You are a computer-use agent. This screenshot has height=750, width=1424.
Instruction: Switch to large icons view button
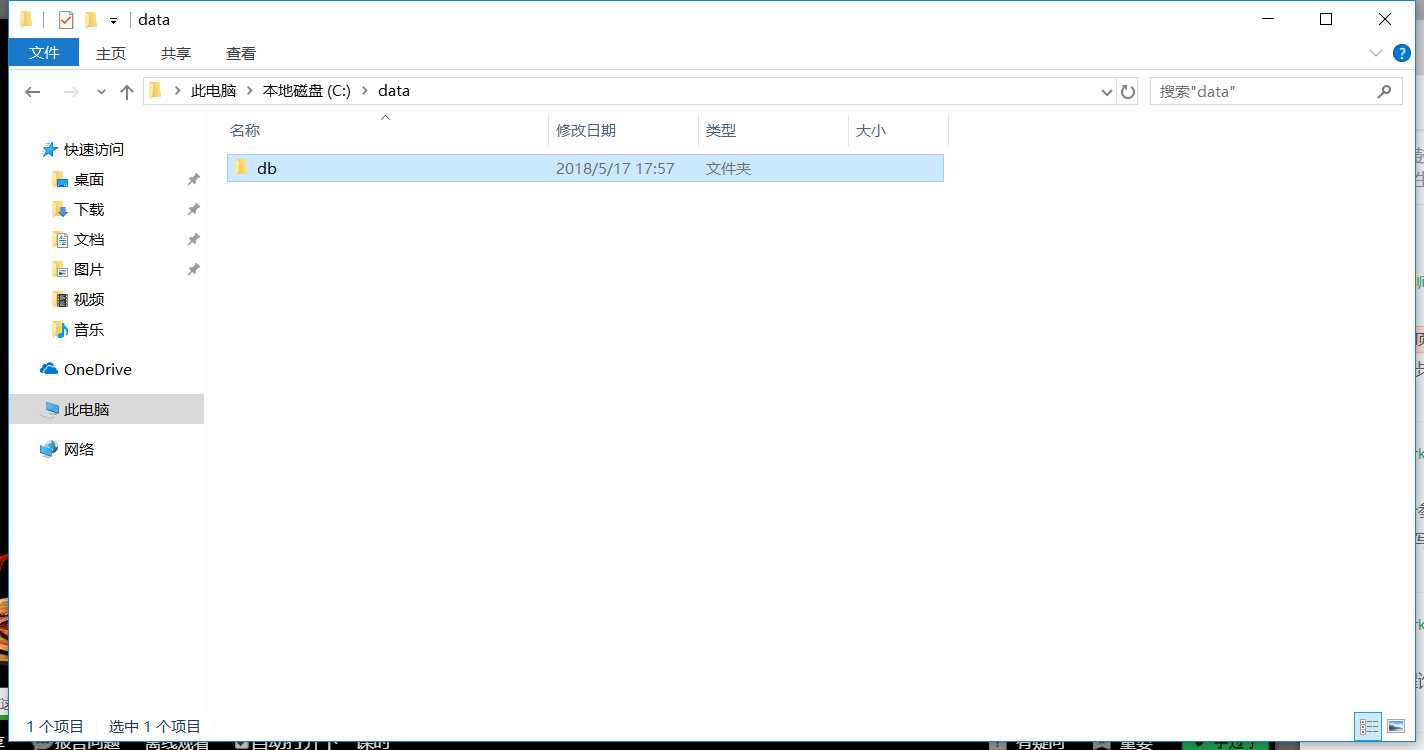(x=1396, y=727)
